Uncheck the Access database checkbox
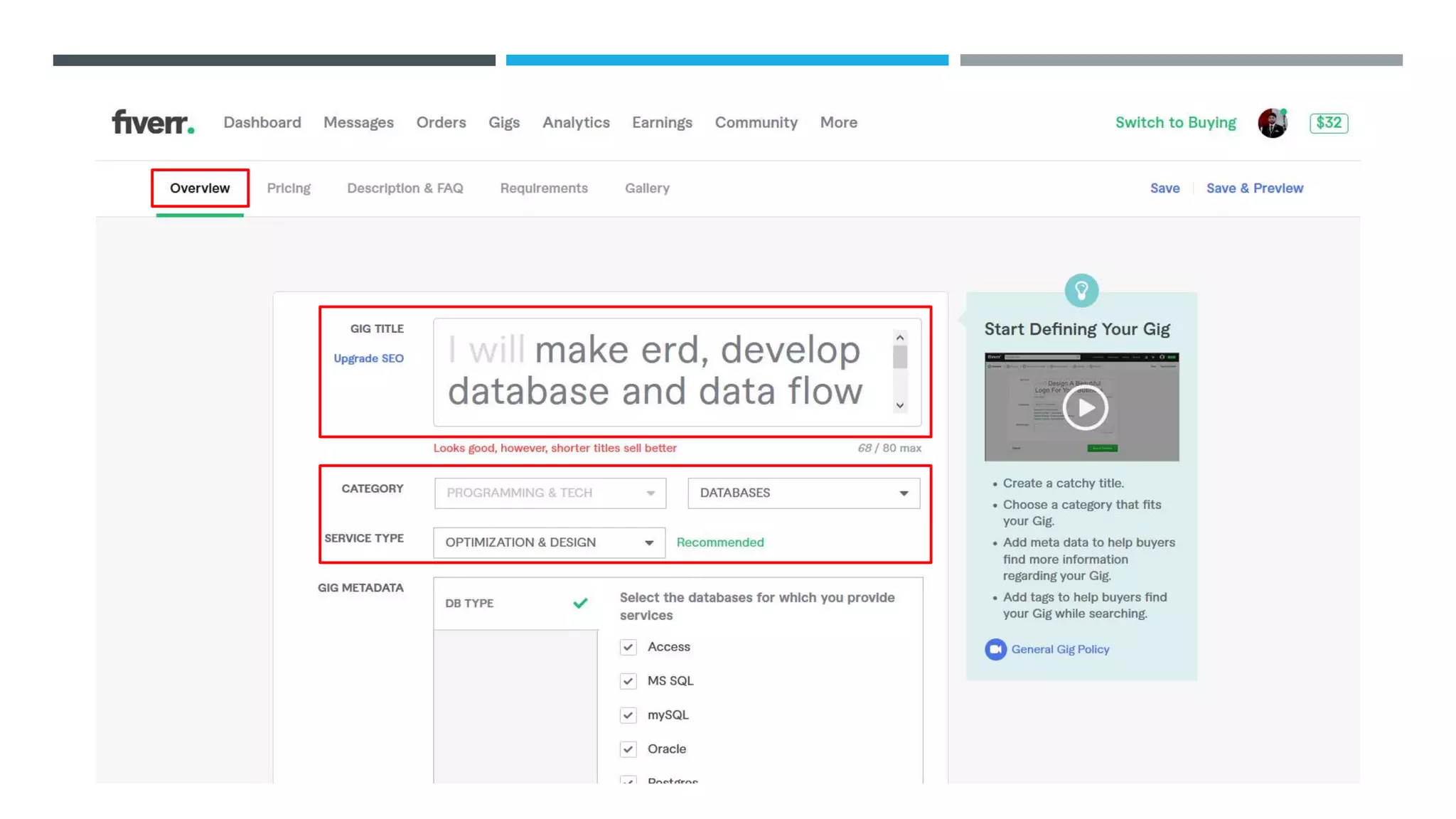Viewport: 1456px width, 819px height. [x=628, y=647]
